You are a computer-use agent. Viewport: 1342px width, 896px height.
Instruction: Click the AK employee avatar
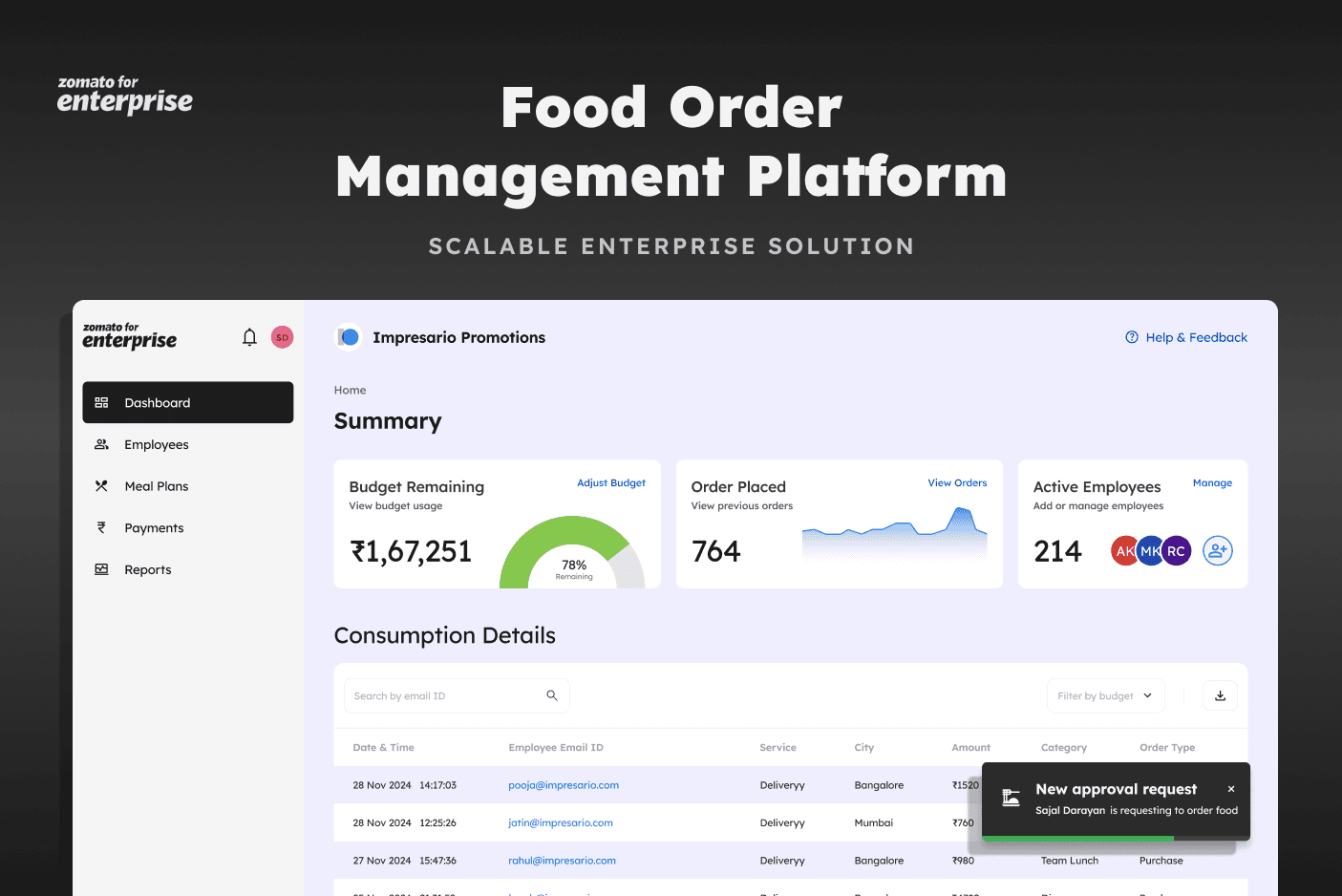tap(1125, 550)
